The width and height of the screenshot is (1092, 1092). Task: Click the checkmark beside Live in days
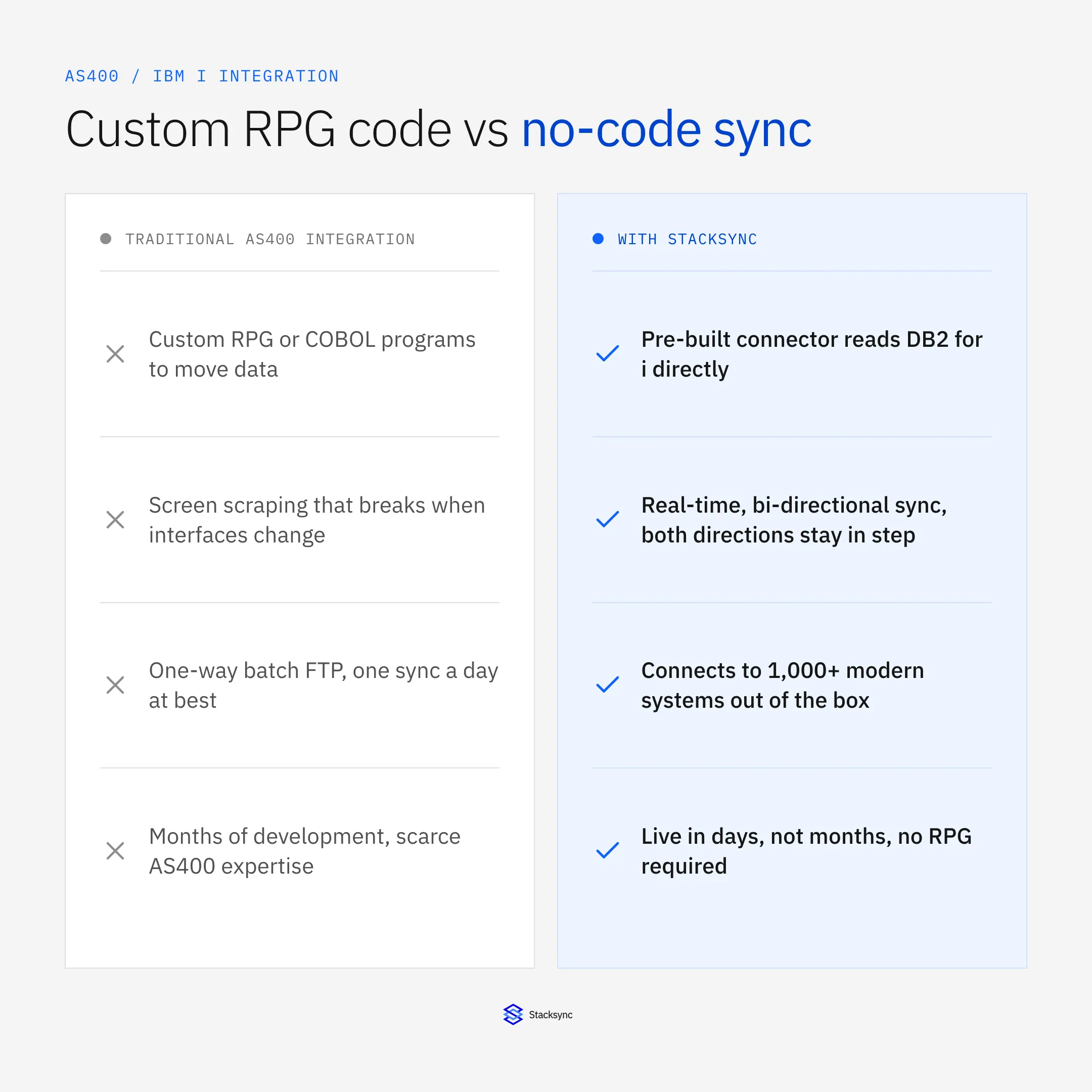coord(608,850)
